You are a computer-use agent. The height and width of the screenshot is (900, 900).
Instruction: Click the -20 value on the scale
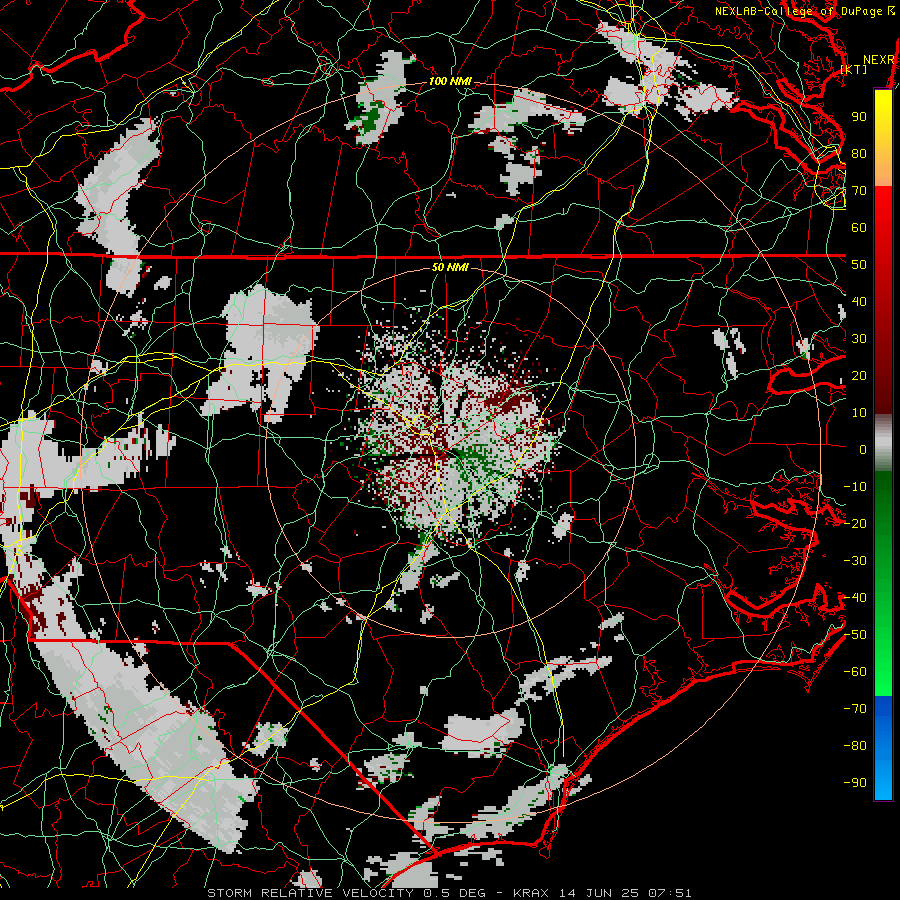pyautogui.click(x=855, y=523)
